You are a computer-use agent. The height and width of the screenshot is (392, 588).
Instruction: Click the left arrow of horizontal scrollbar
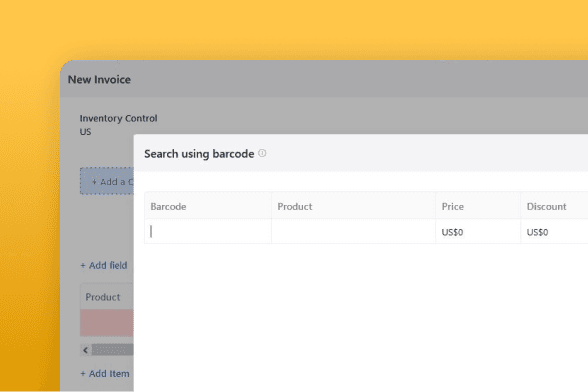[86, 350]
